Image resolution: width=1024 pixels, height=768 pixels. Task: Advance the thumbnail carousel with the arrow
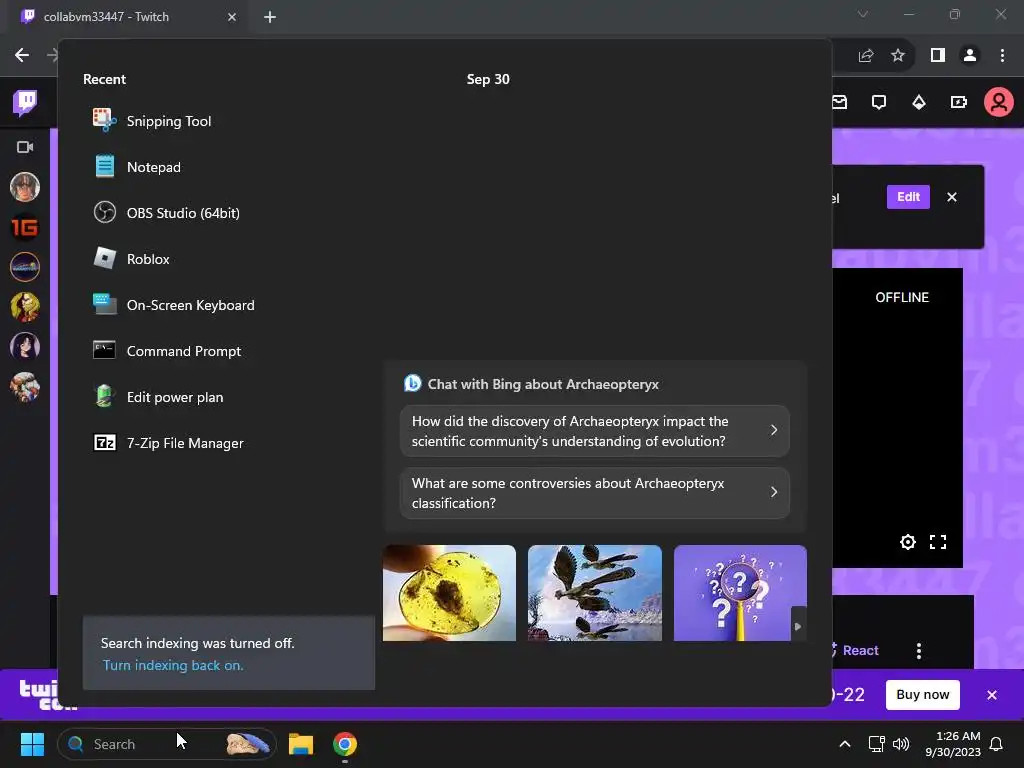coord(798,626)
